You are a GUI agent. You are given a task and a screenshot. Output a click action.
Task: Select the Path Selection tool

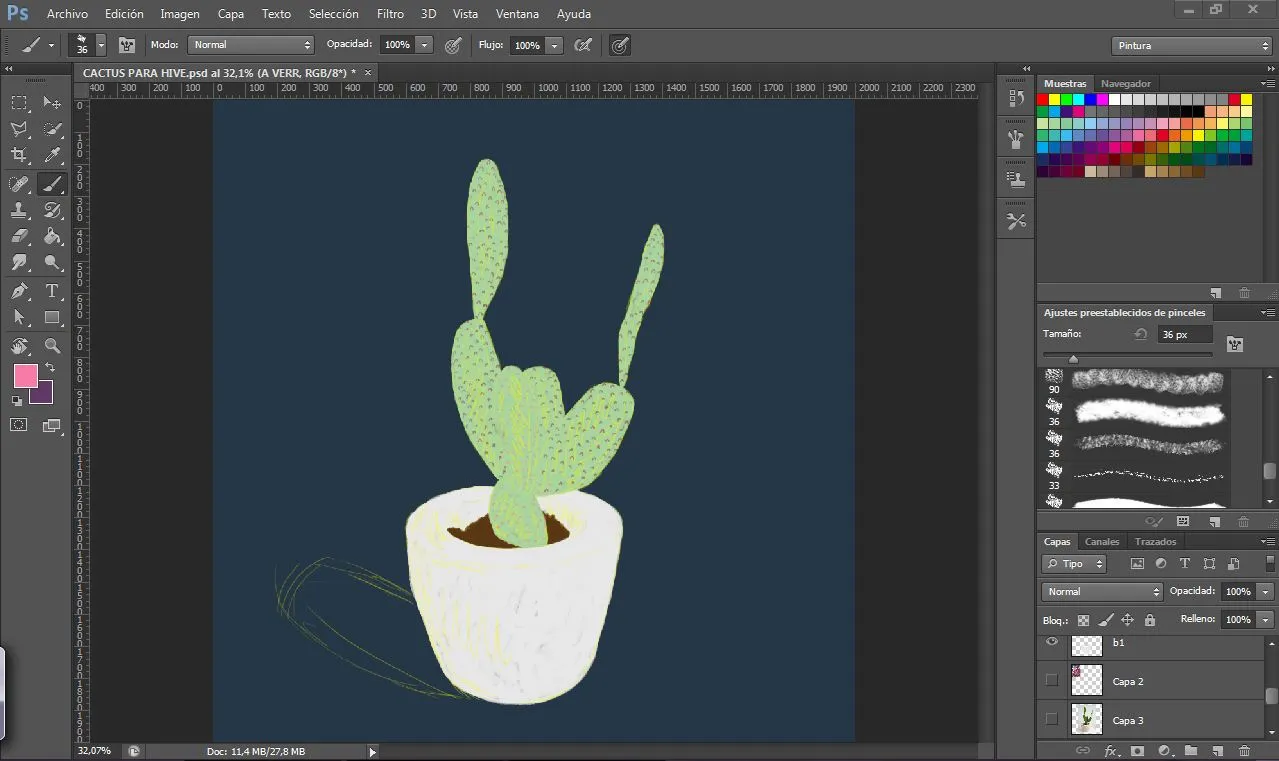coord(19,318)
